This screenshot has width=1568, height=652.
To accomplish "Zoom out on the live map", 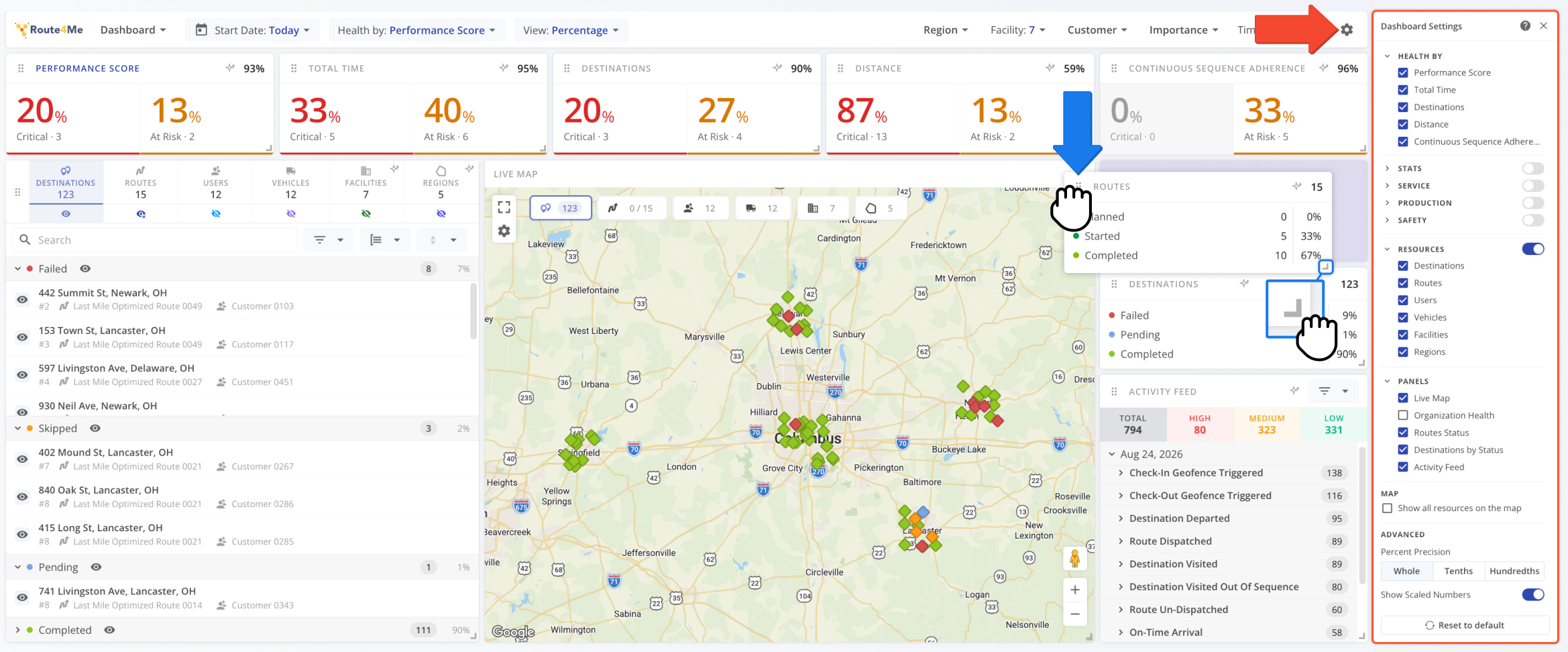I will tap(1074, 614).
